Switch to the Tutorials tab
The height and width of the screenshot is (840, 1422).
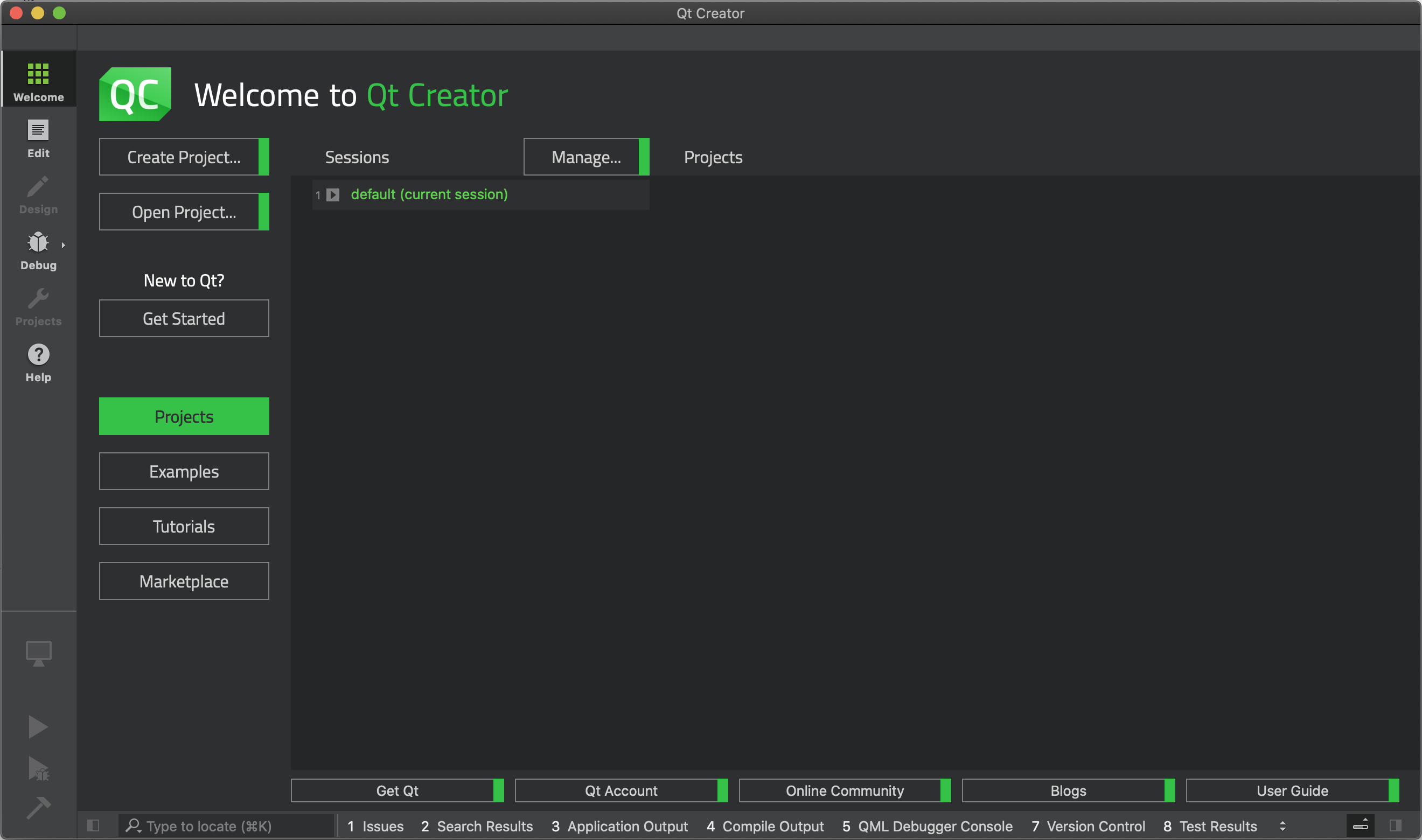(184, 526)
